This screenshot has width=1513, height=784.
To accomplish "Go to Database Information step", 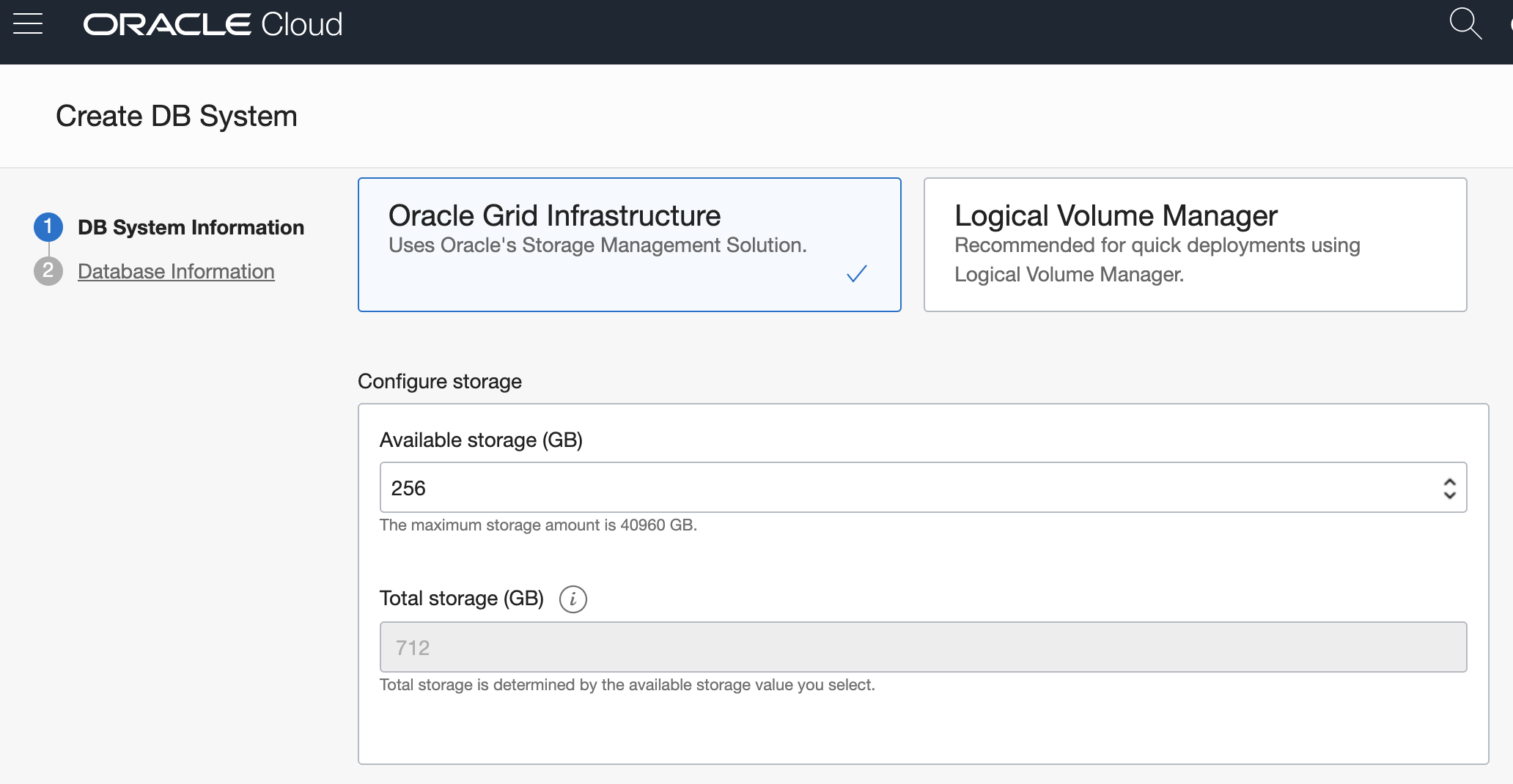I will pyautogui.click(x=176, y=271).
